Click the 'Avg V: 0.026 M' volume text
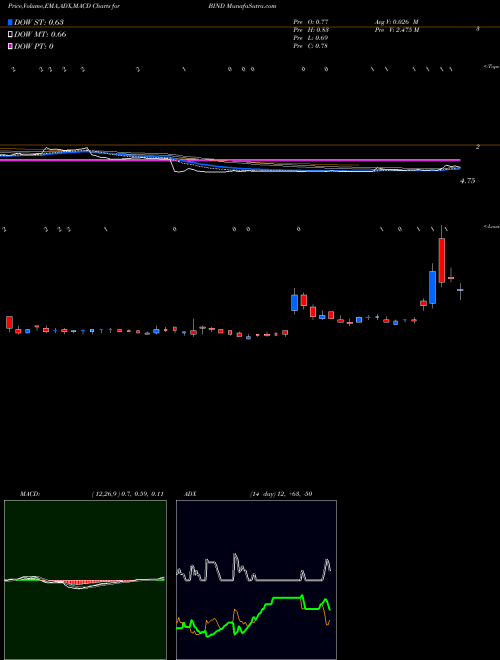500x660 pixels. pos(397,22)
